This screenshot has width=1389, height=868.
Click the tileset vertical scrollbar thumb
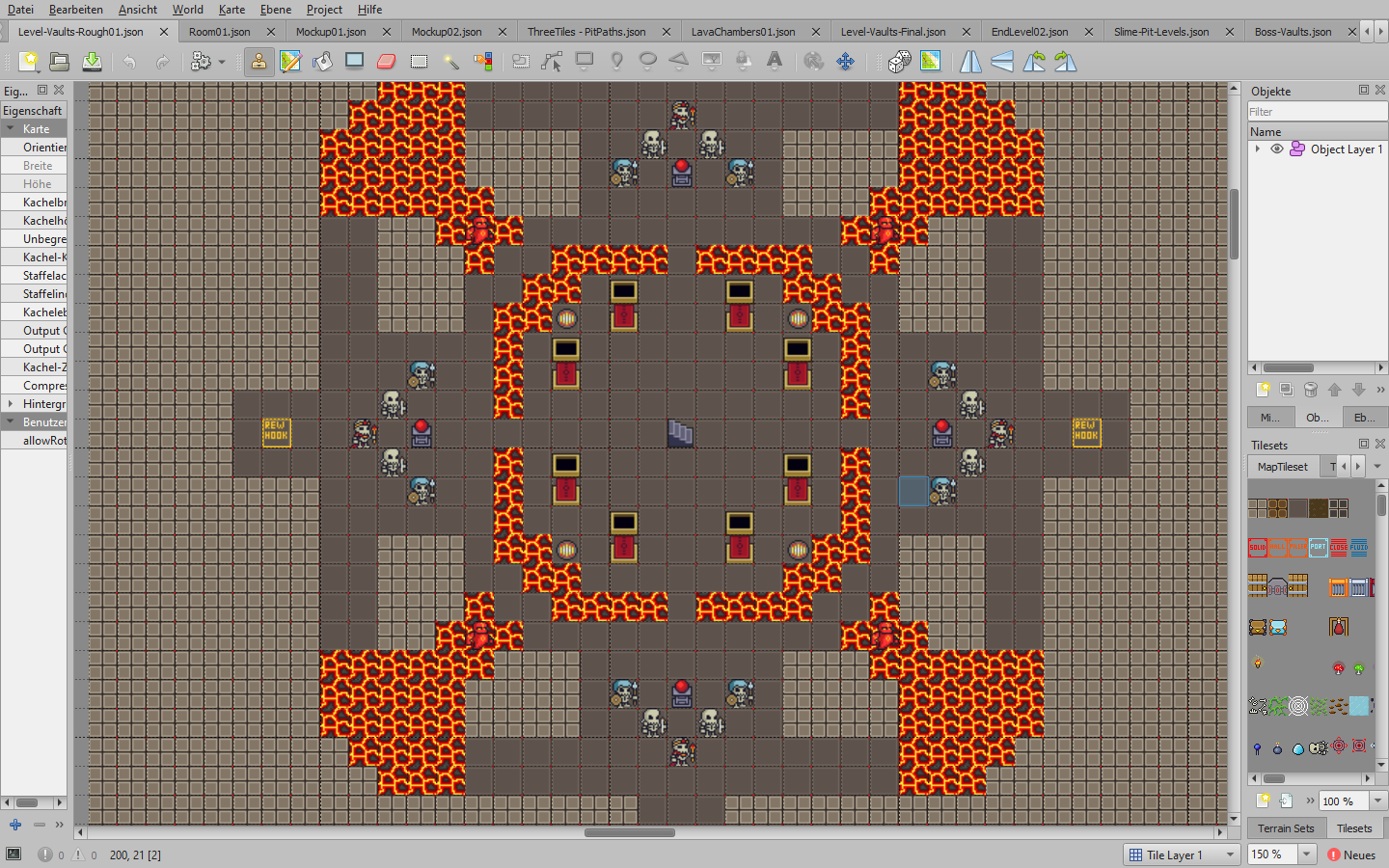[x=1382, y=505]
